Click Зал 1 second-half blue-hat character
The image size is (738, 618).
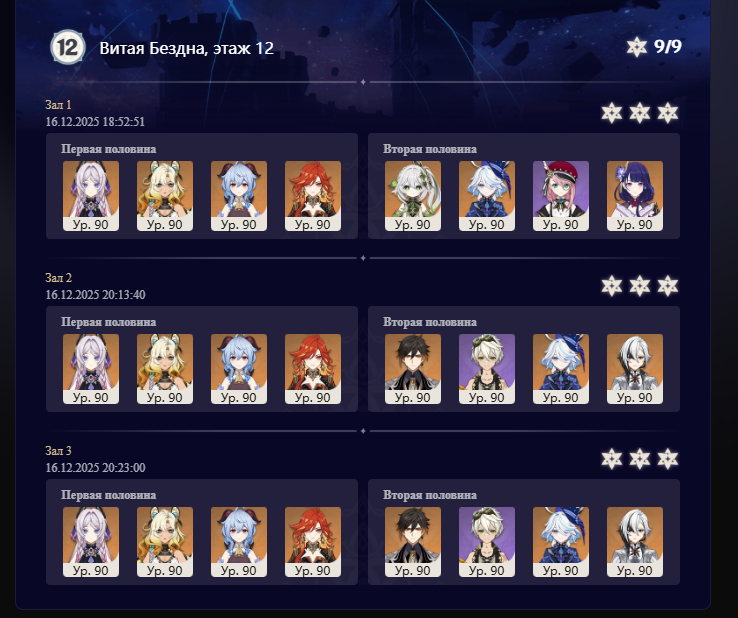[x=487, y=196]
